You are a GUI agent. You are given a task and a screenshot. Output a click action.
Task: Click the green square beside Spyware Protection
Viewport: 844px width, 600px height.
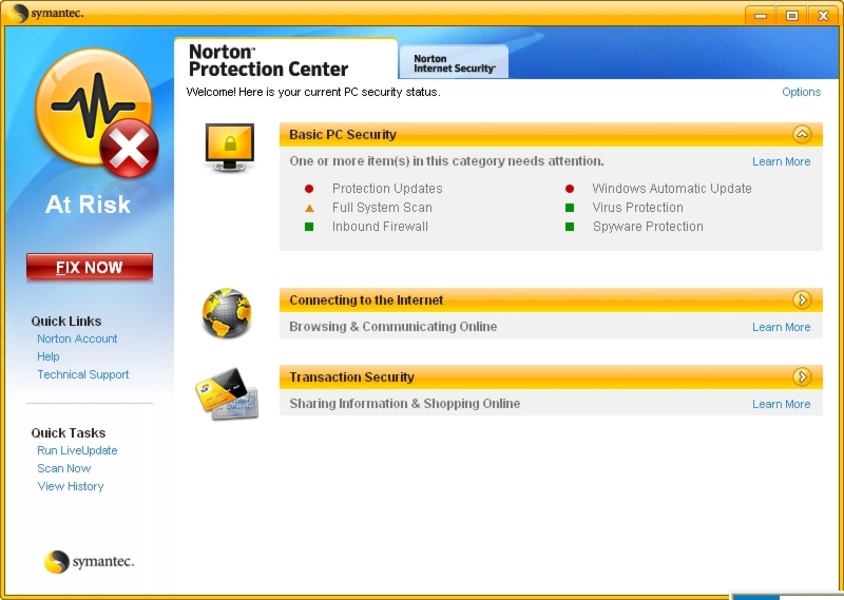pos(569,227)
